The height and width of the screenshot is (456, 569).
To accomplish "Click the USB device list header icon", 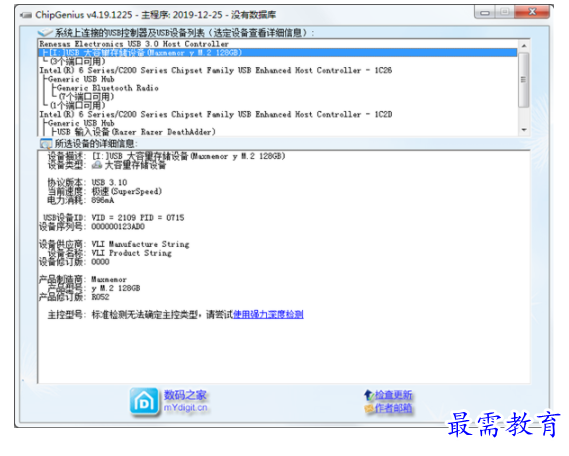I will tap(45, 33).
